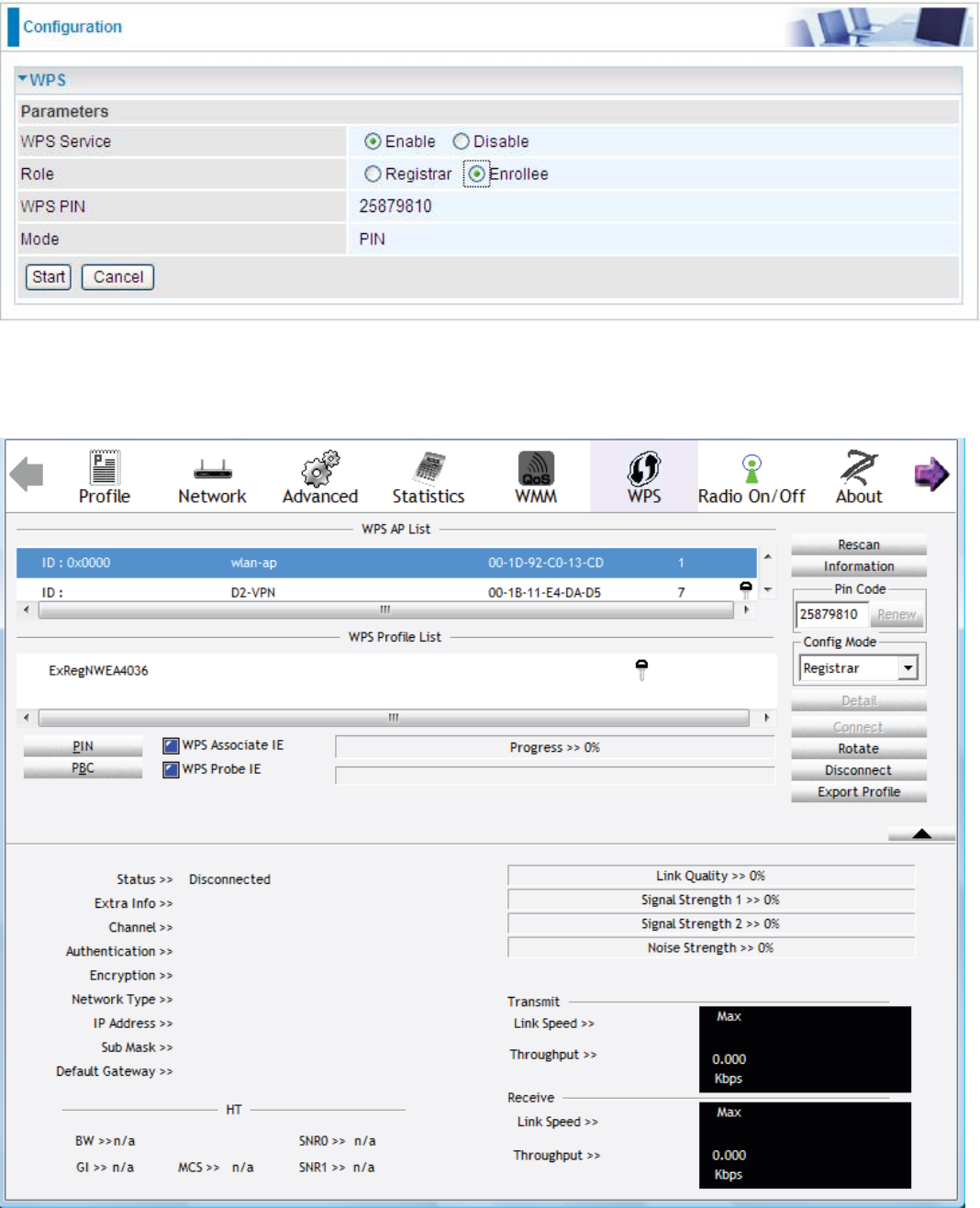Click WPS AP List scroll up arrow
This screenshot has height=1208, width=980.
[767, 556]
